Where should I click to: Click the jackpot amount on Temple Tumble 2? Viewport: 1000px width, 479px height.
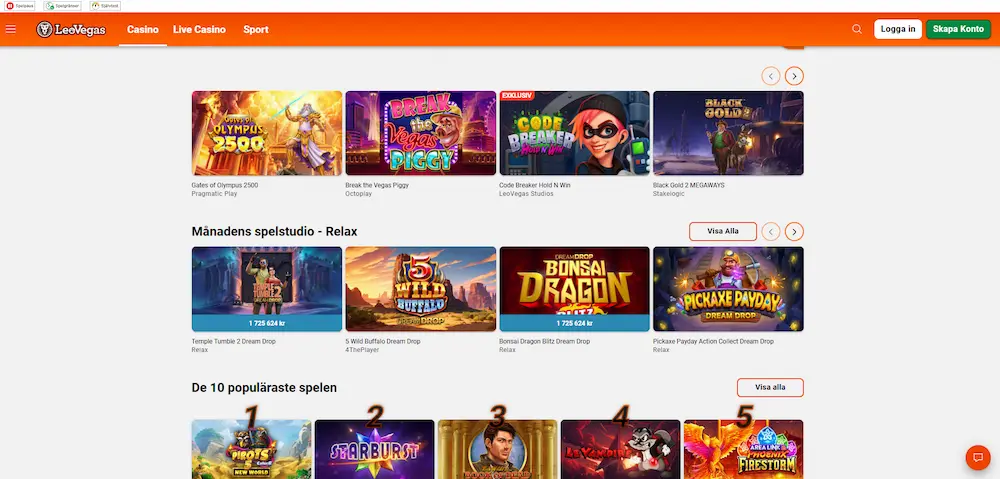[x=267, y=323]
